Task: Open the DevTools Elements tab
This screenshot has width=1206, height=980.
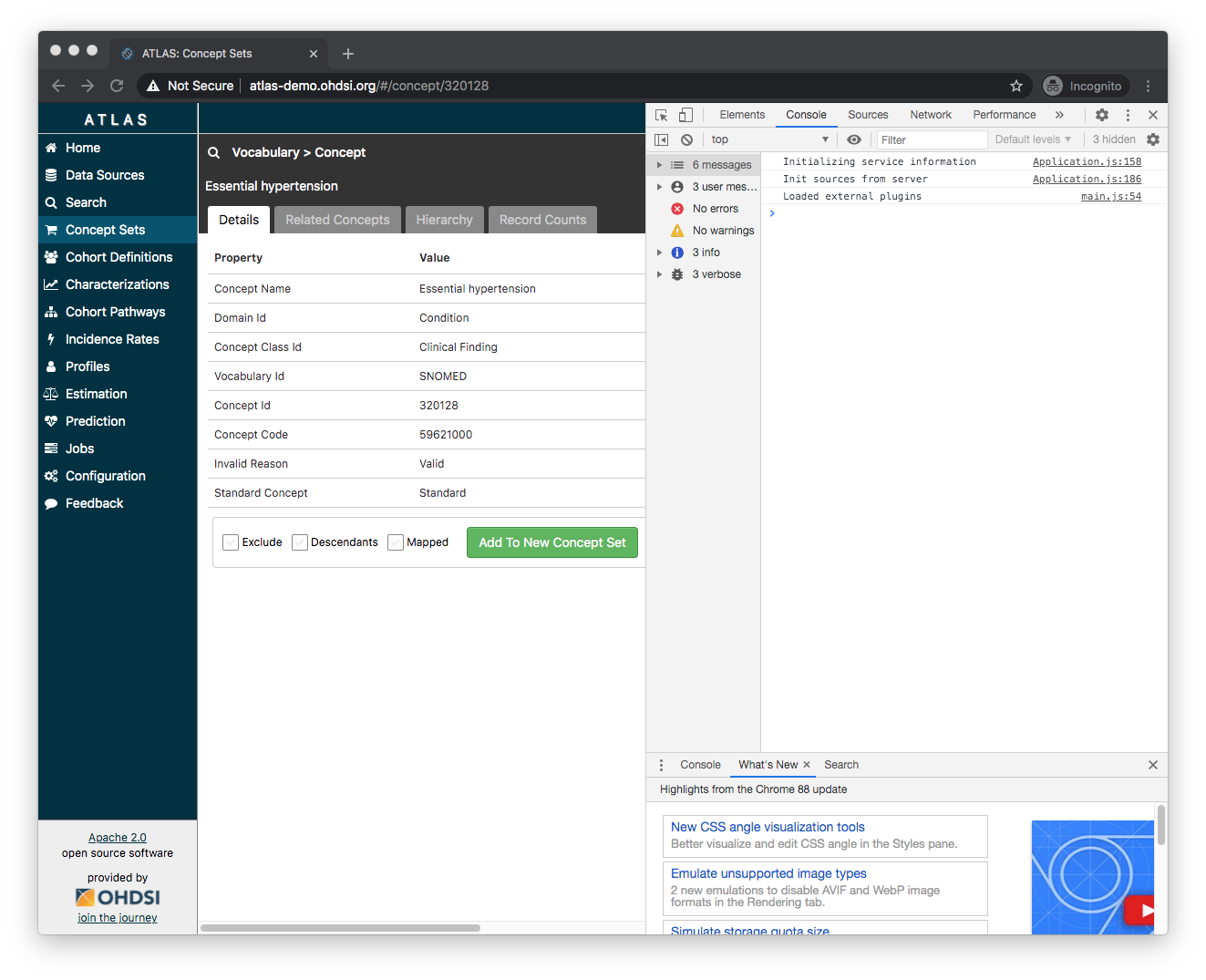Action: [742, 115]
